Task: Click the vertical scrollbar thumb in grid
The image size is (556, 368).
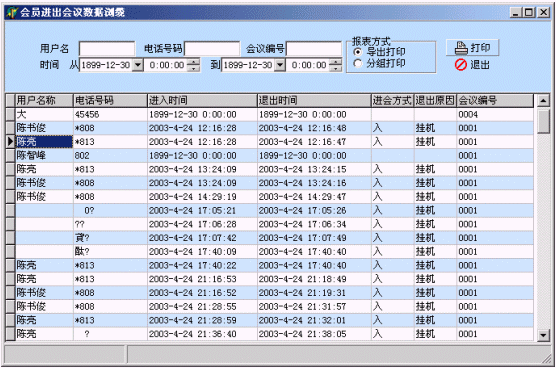Action: (x=543, y=121)
